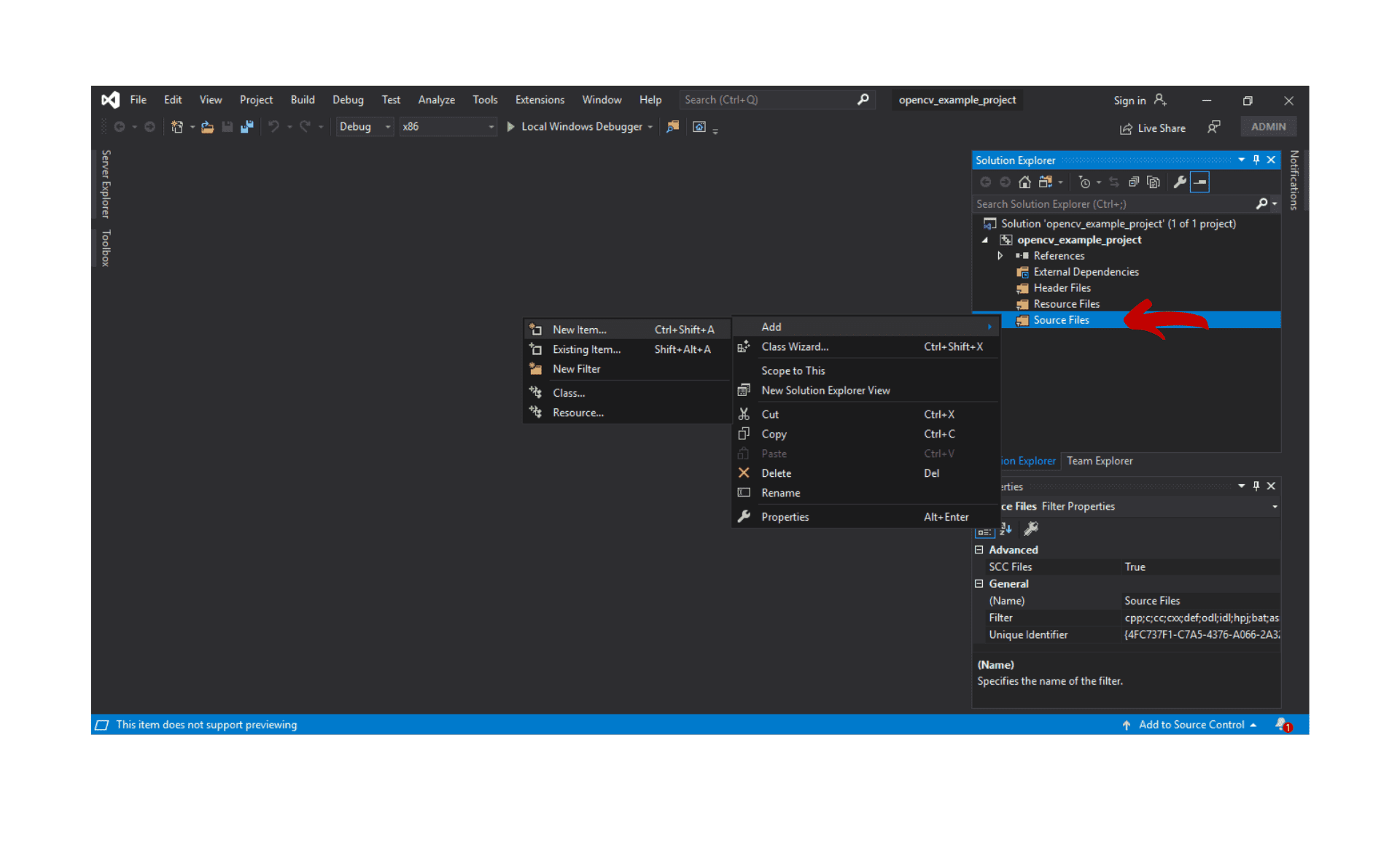
Task: Click the Open File toolbar icon
Action: 207,127
